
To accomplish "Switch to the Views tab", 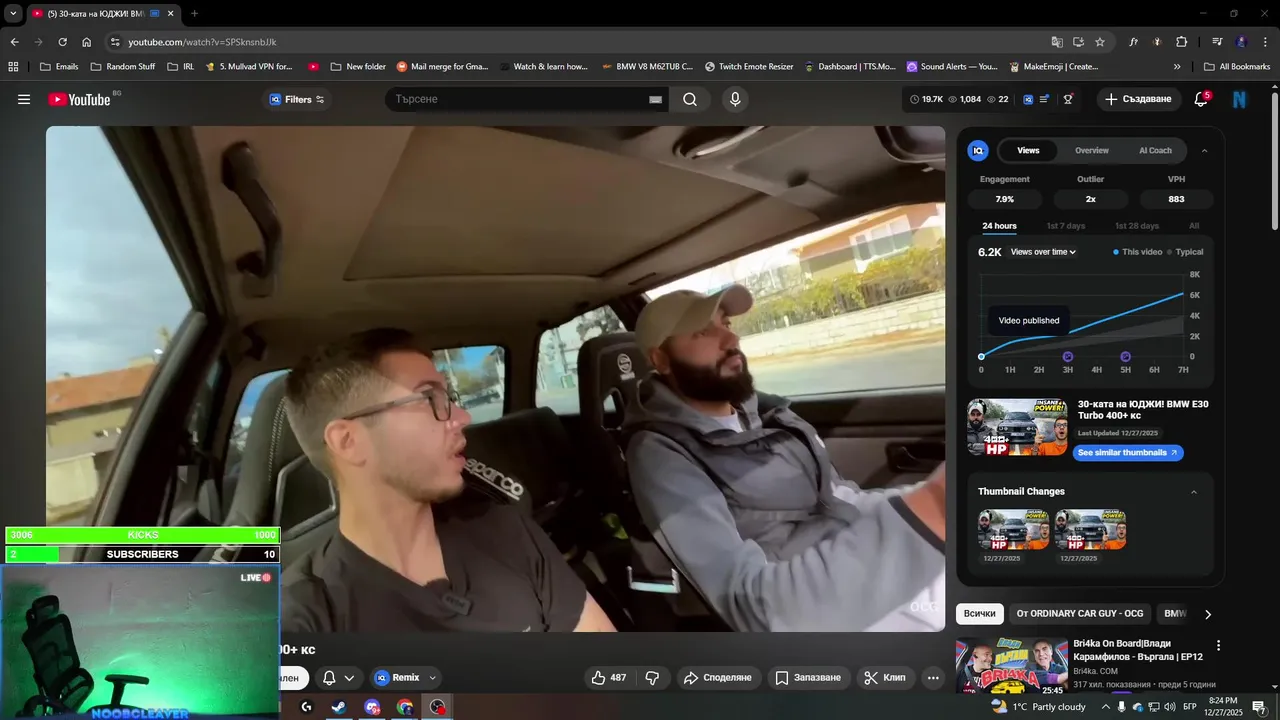I will 1028,150.
